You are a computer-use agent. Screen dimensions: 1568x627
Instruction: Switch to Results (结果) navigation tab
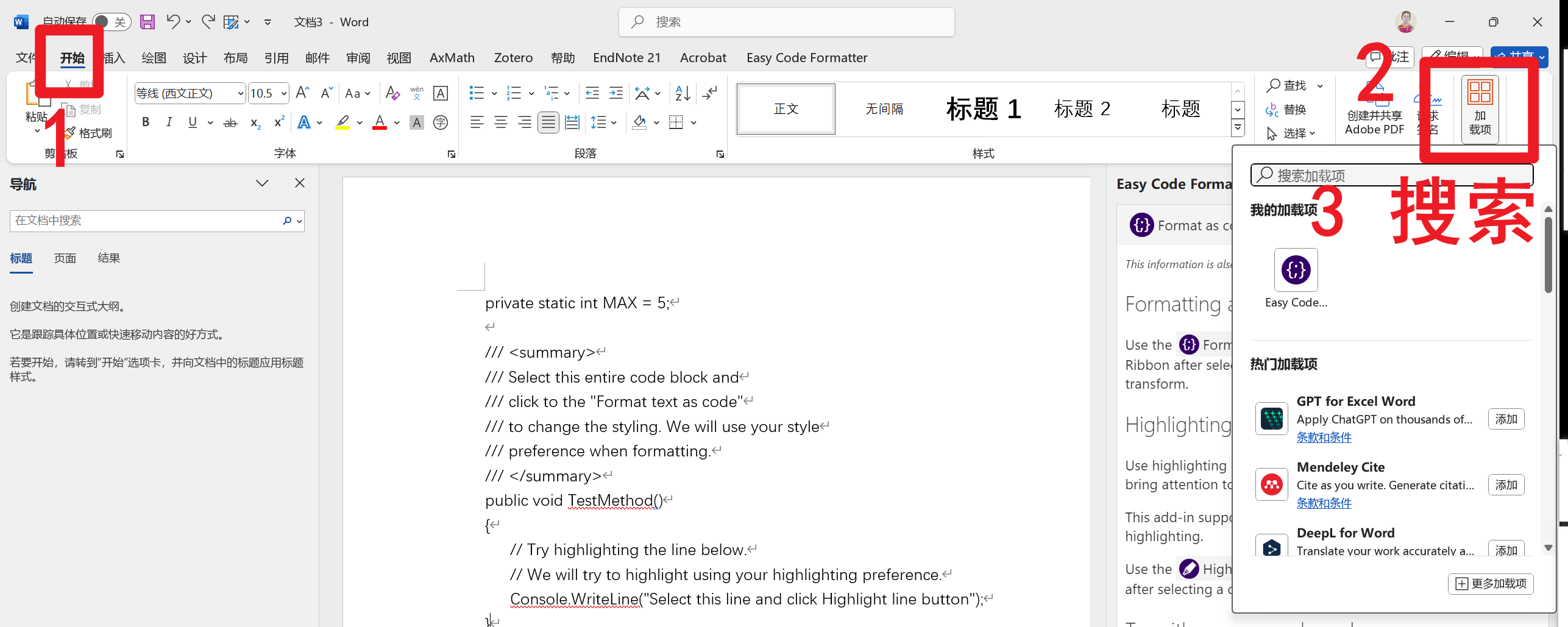109,258
